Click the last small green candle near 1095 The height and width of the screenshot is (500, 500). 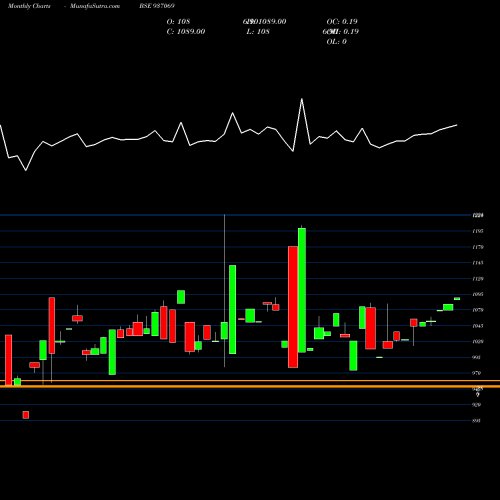(x=457, y=299)
